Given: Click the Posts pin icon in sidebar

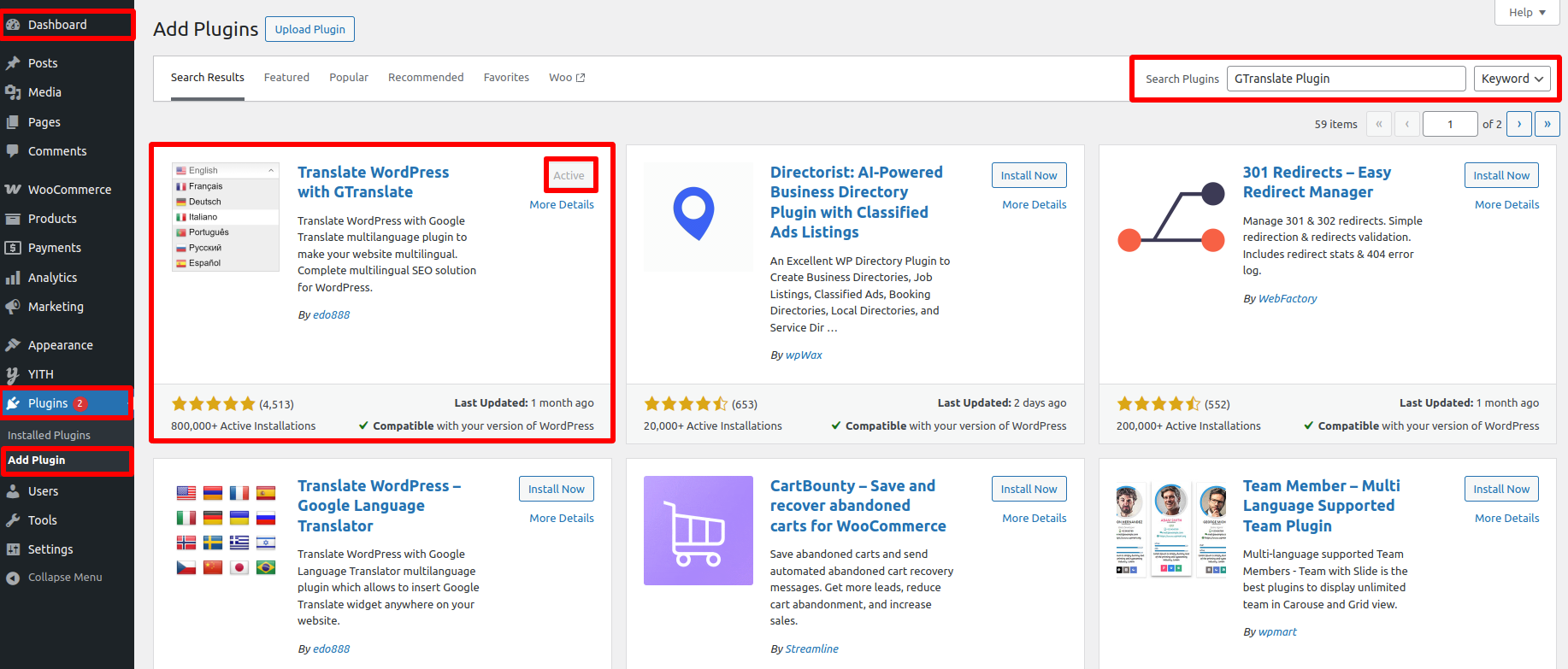Looking at the screenshot, I should tap(13, 63).
